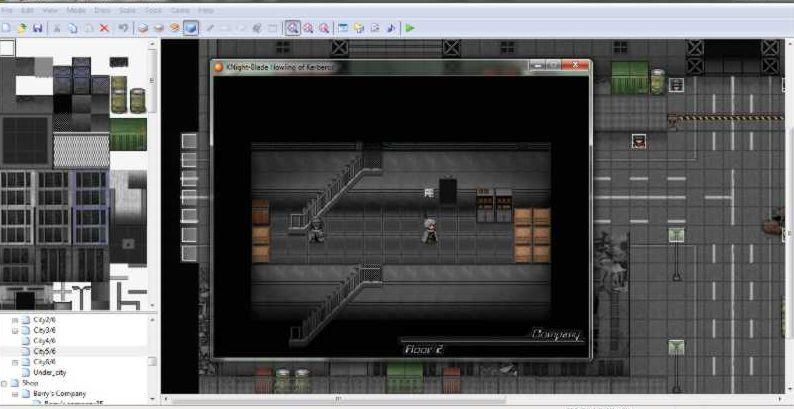
Task: Choose the Select rectangle tool
Action: coord(272,28)
